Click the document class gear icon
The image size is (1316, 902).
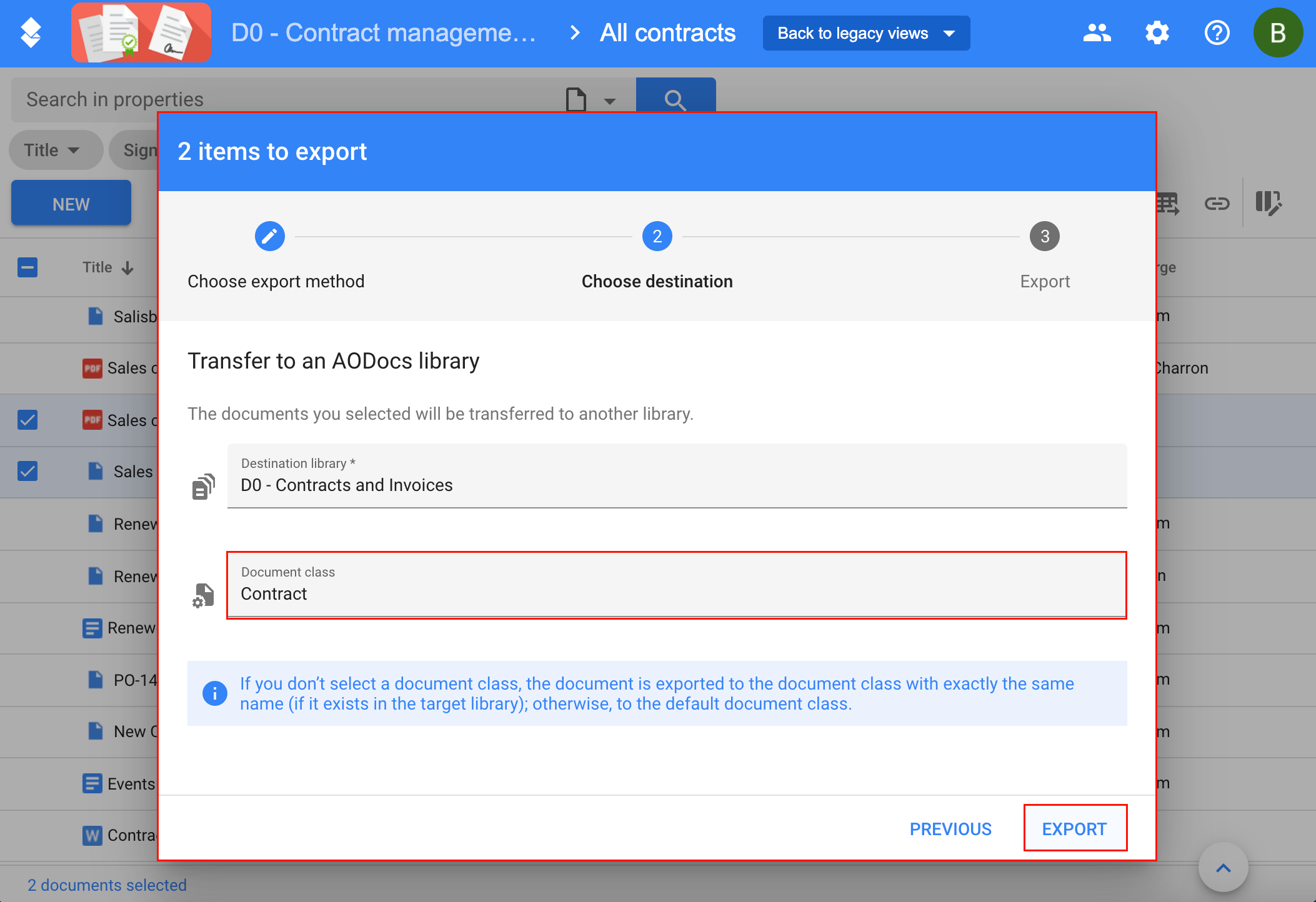click(203, 595)
